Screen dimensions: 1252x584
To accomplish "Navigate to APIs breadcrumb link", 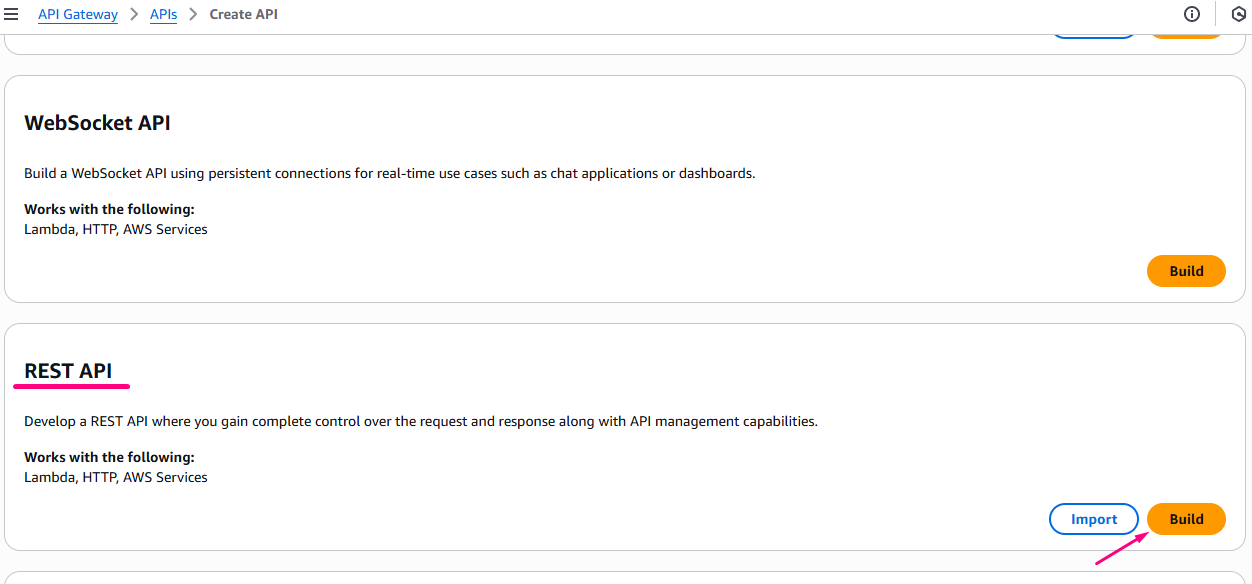I will point(163,15).
